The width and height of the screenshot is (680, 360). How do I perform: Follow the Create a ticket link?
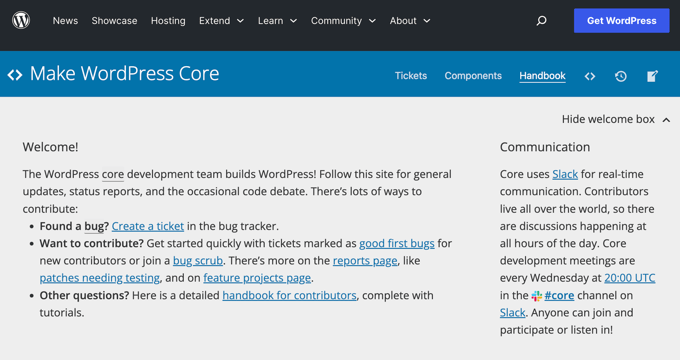pyautogui.click(x=148, y=226)
